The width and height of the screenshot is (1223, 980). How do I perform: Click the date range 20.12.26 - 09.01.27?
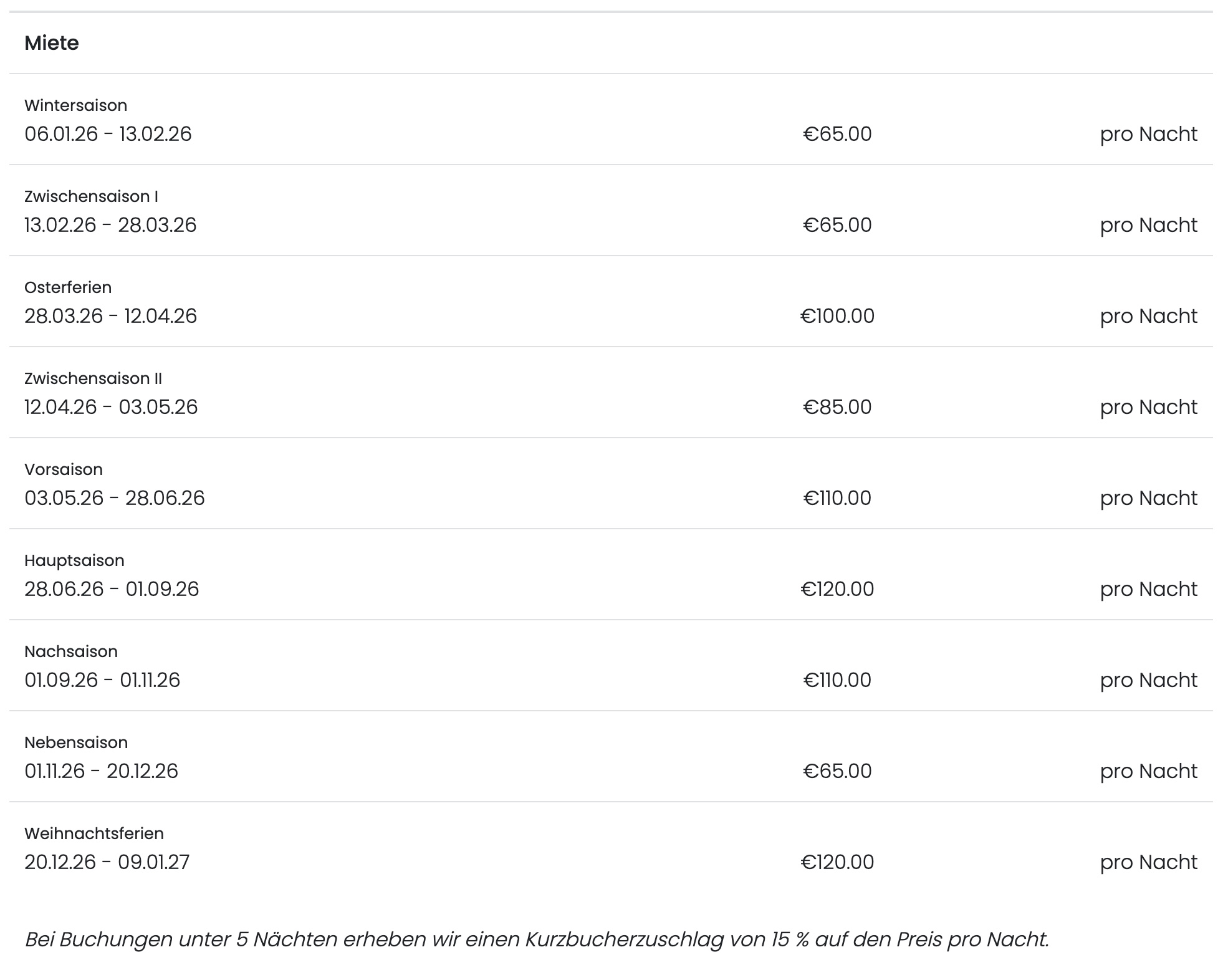[x=107, y=862]
